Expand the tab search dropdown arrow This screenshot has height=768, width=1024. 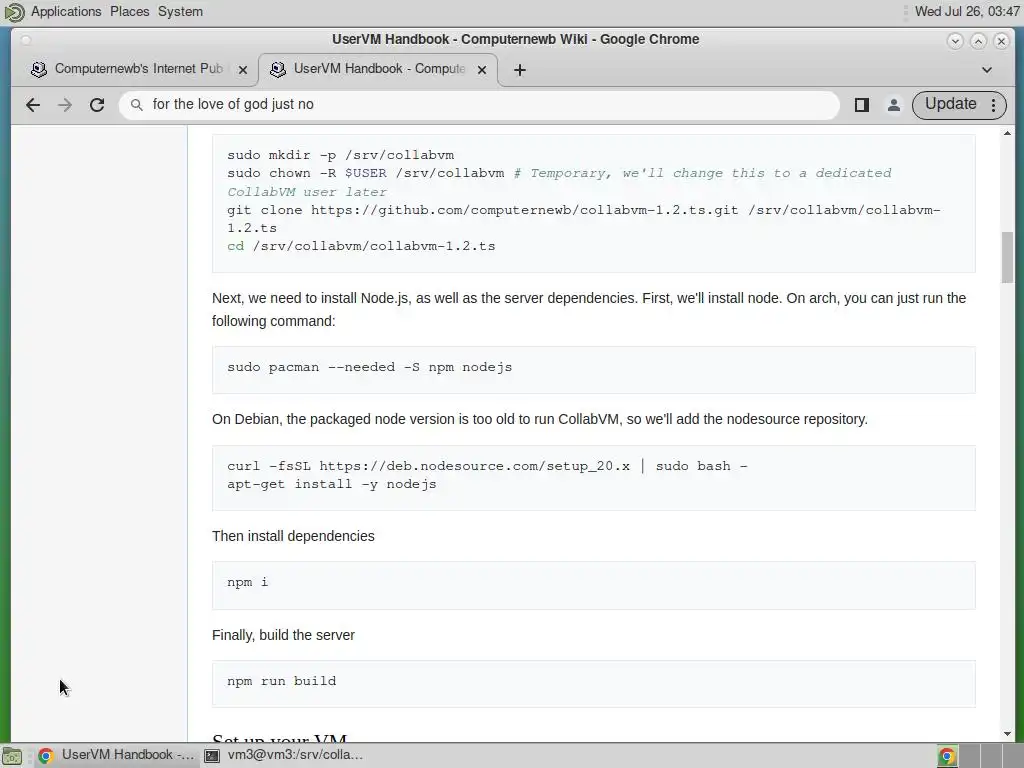point(987,70)
